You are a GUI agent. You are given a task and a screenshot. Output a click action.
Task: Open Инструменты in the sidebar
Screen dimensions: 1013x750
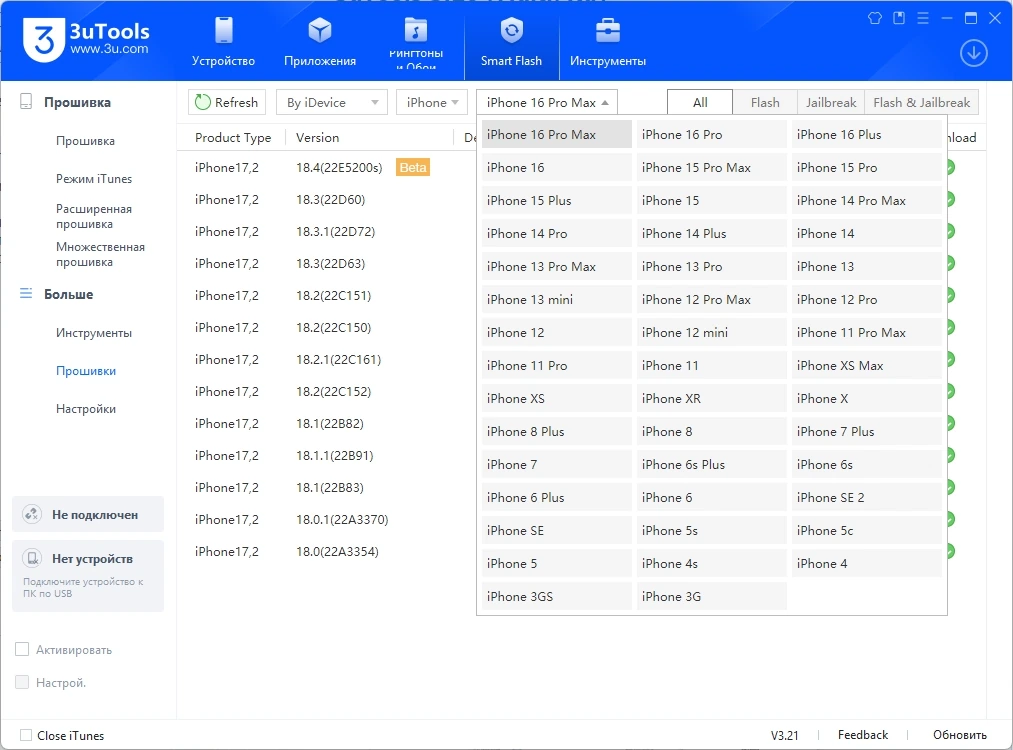(94, 333)
